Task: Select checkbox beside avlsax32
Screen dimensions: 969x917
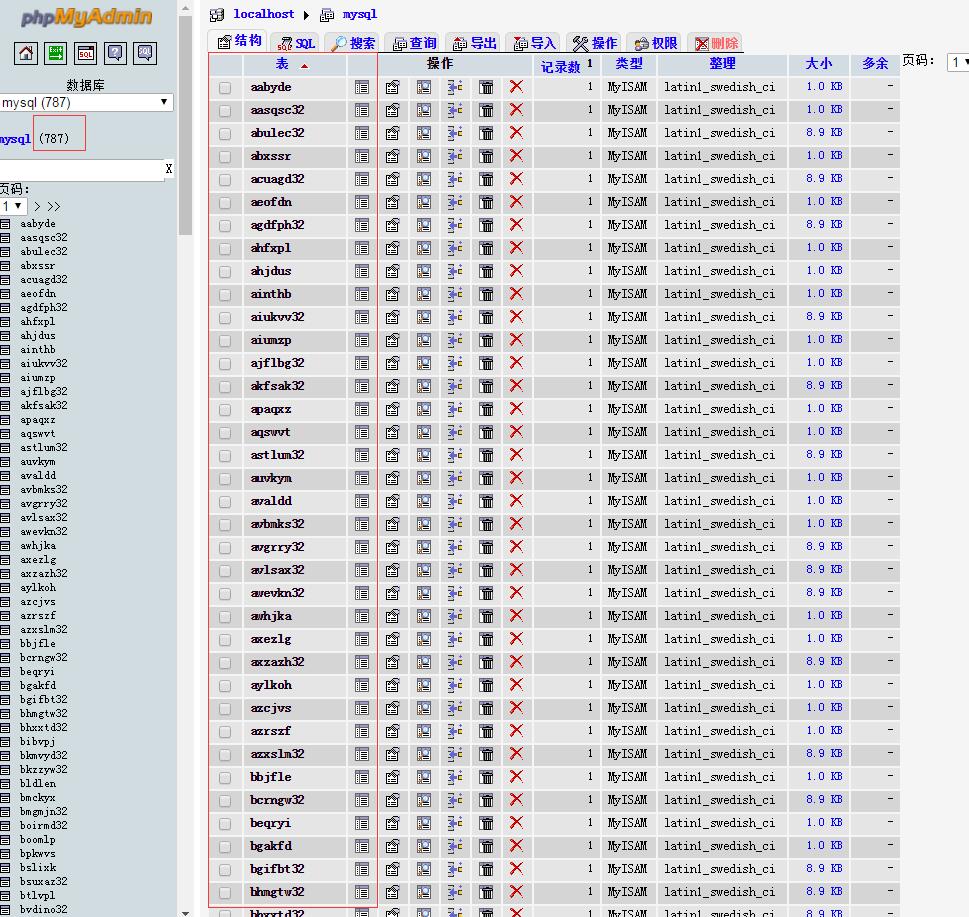Action: (x=225, y=570)
